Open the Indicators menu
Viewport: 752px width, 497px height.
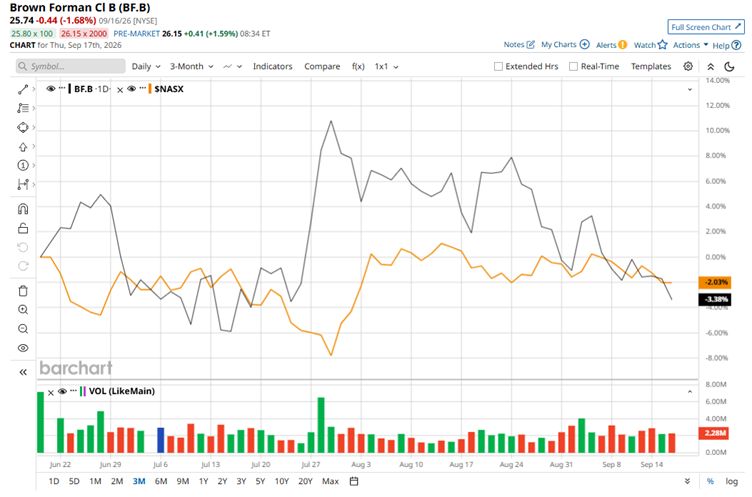272,66
